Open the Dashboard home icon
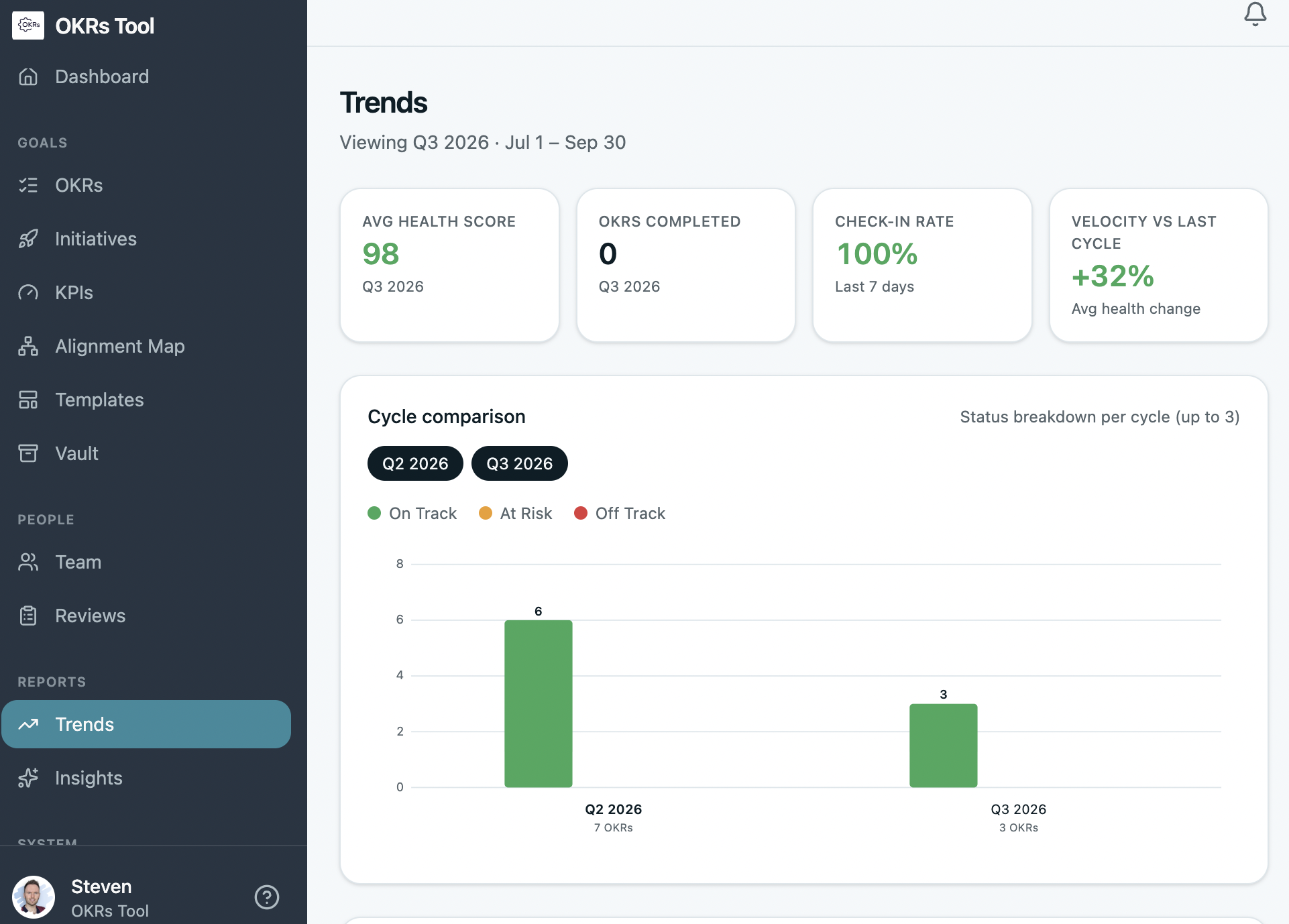This screenshot has width=1289, height=924. [x=28, y=76]
